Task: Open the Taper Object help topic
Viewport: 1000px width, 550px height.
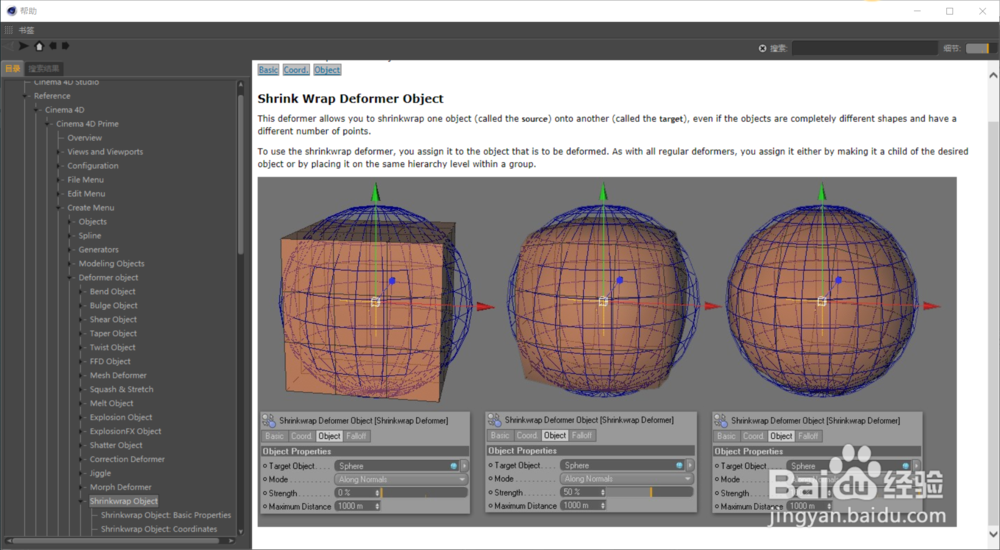Action: pos(113,334)
